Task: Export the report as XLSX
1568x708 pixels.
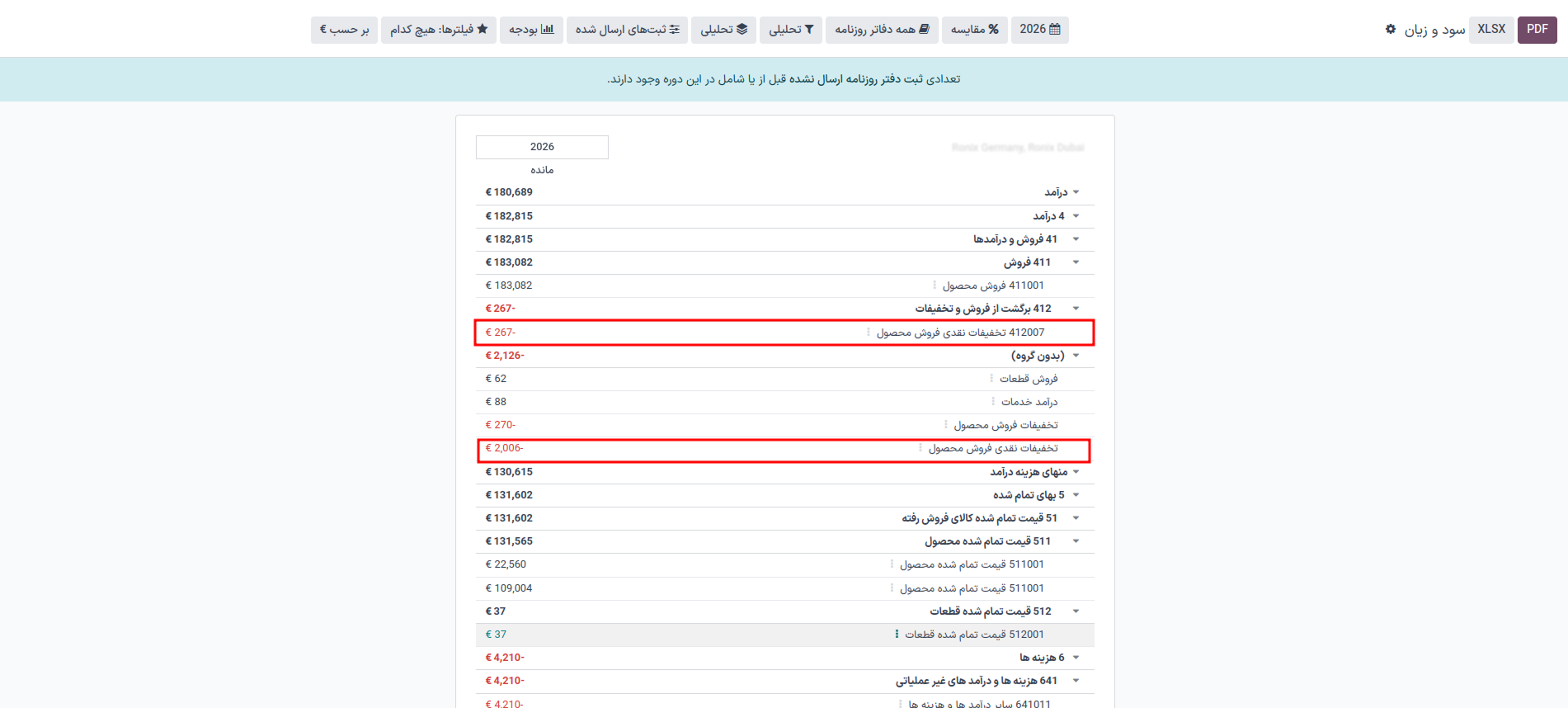Action: [1490, 29]
